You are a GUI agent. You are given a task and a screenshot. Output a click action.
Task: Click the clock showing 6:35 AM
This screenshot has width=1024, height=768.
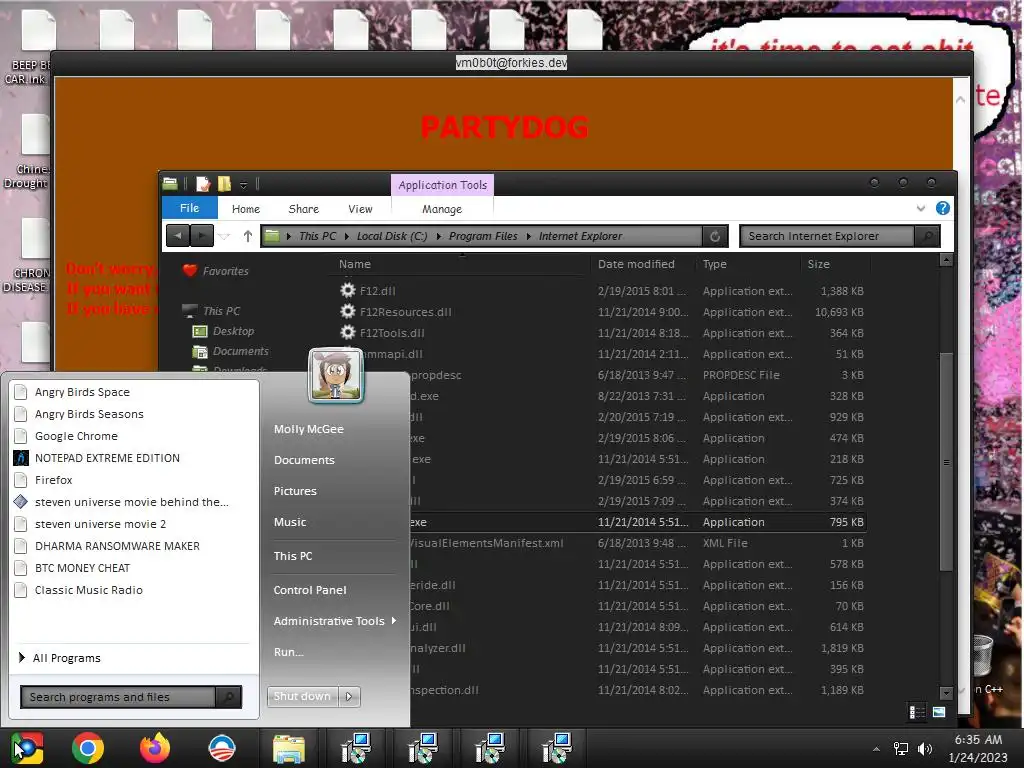[x=978, y=740]
